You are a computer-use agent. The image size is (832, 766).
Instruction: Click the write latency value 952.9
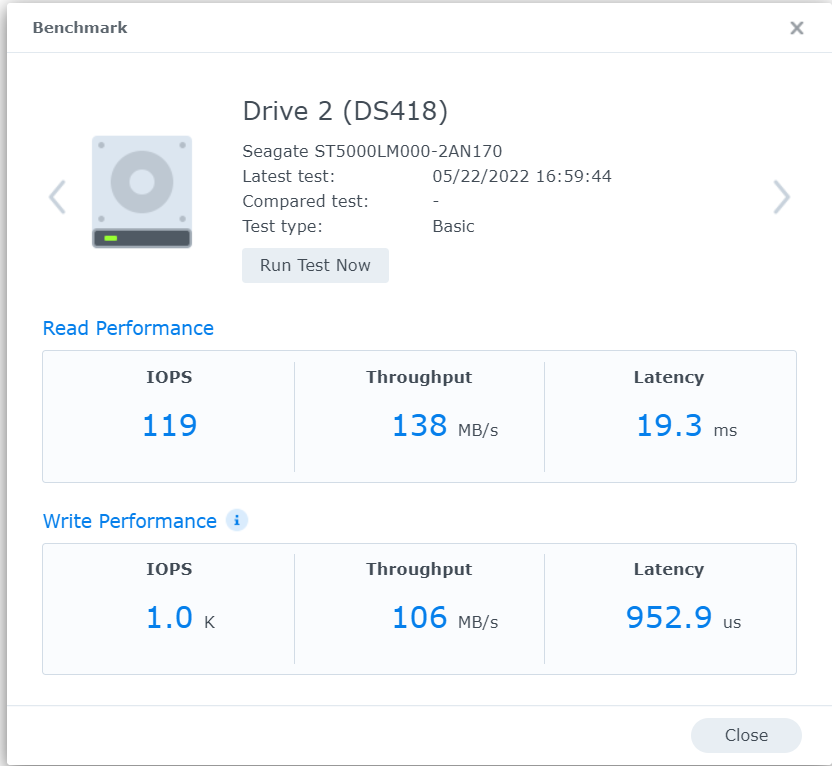(x=669, y=617)
